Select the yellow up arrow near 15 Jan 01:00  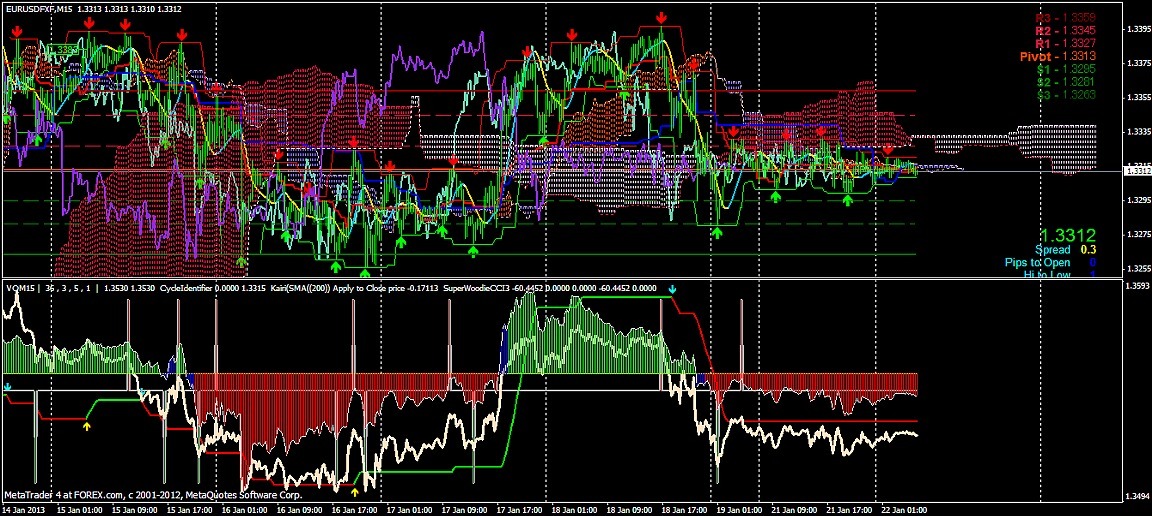pos(87,426)
